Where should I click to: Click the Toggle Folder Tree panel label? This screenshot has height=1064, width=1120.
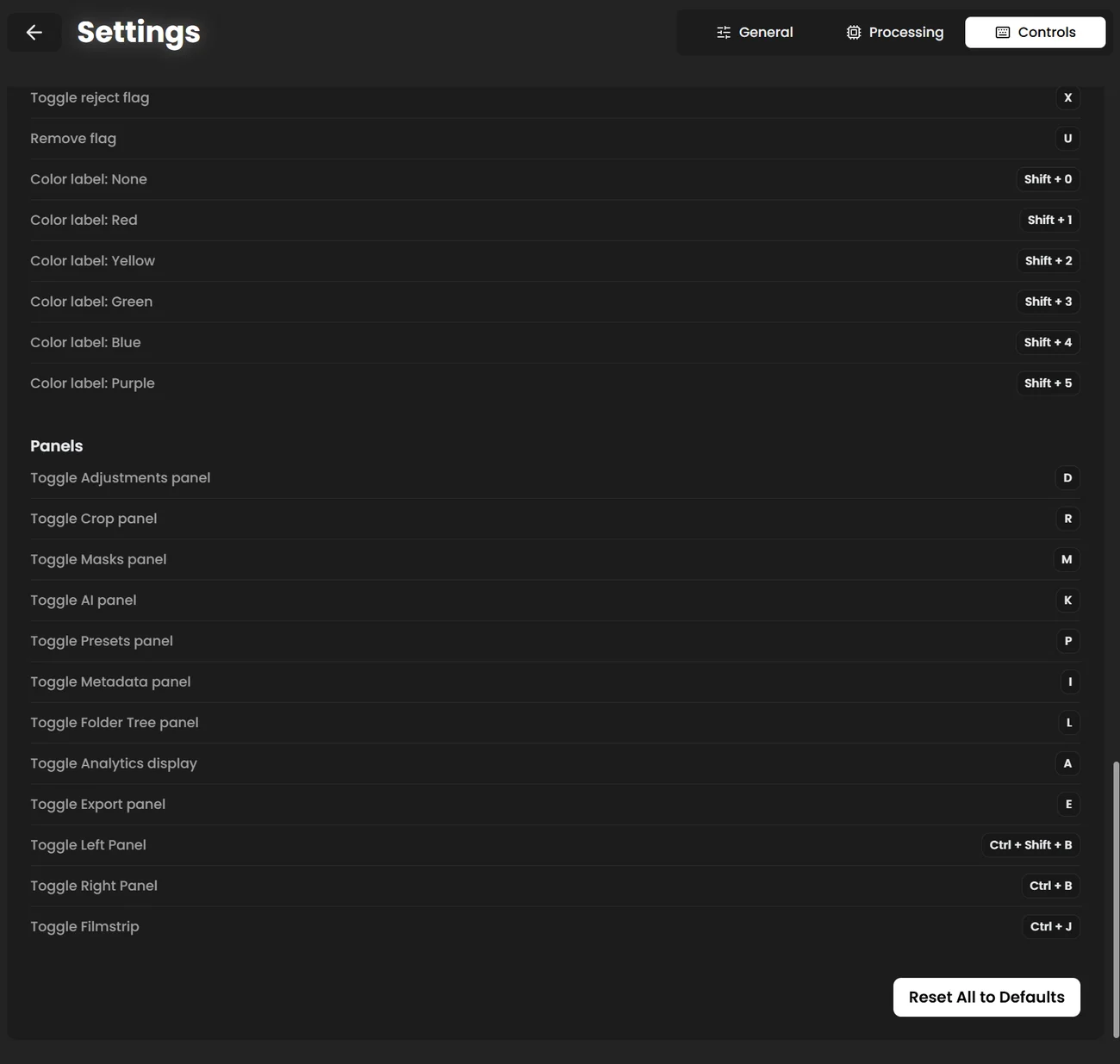[x=115, y=723]
